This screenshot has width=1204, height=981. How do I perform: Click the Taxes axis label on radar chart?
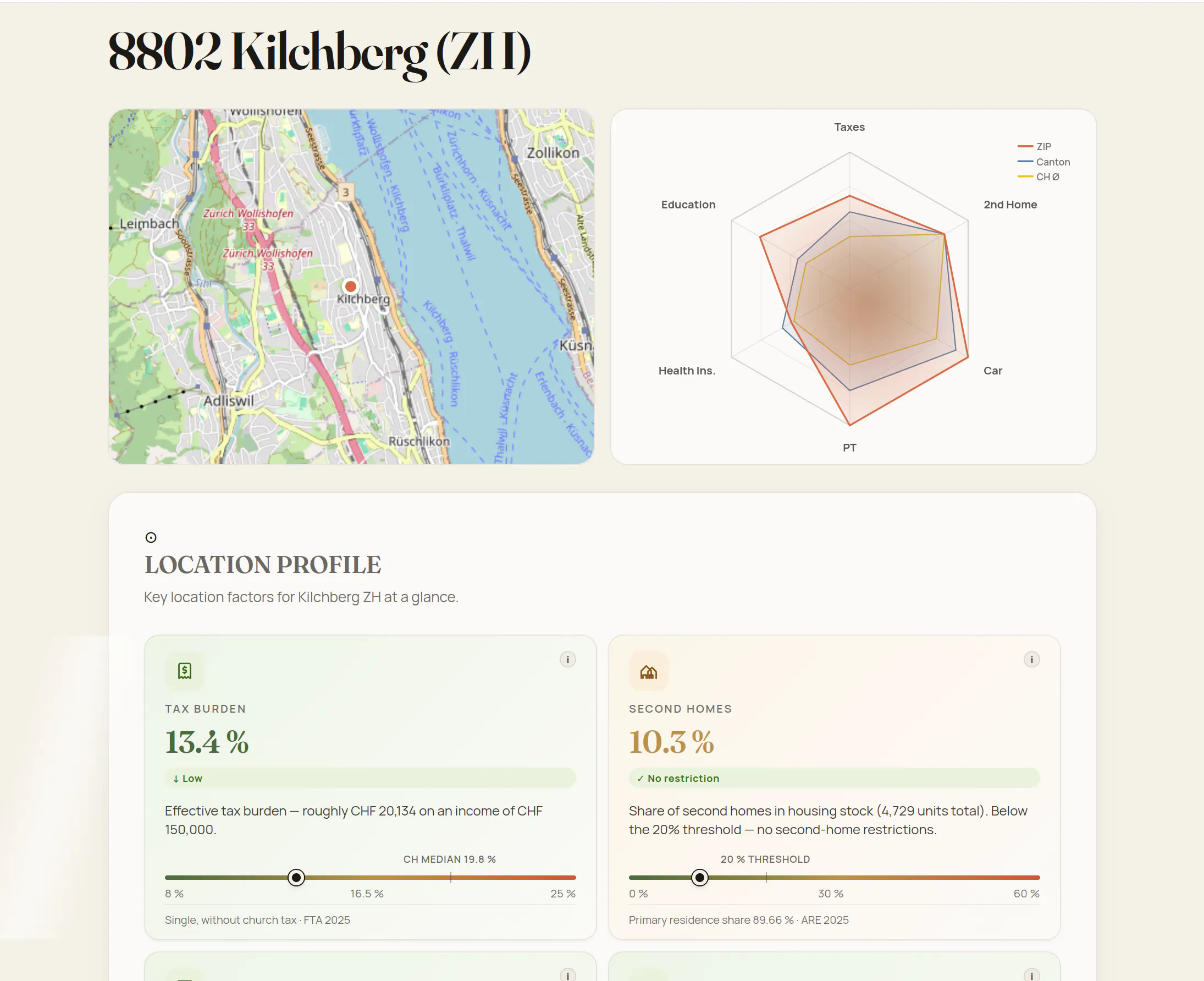click(849, 127)
